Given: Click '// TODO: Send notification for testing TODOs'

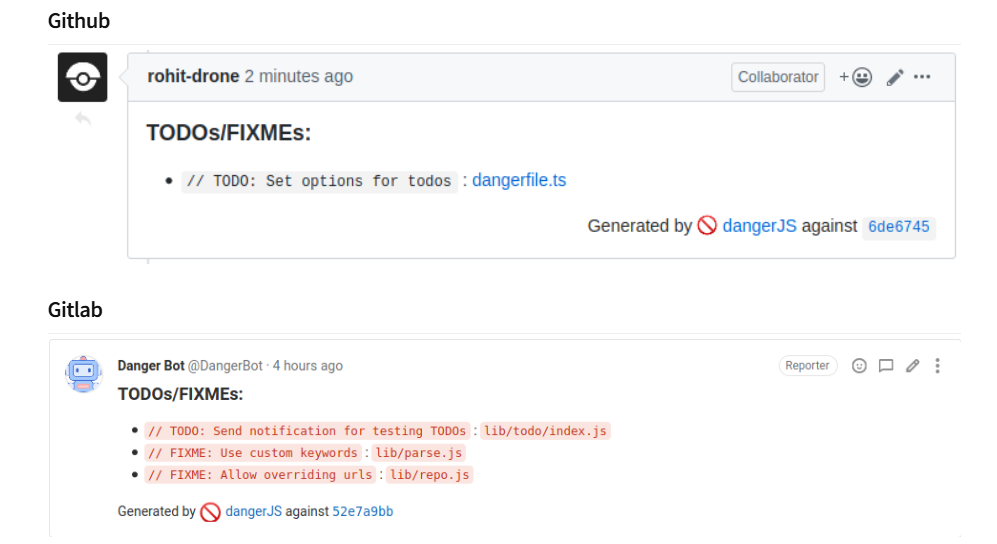Looking at the screenshot, I should tap(307, 431).
